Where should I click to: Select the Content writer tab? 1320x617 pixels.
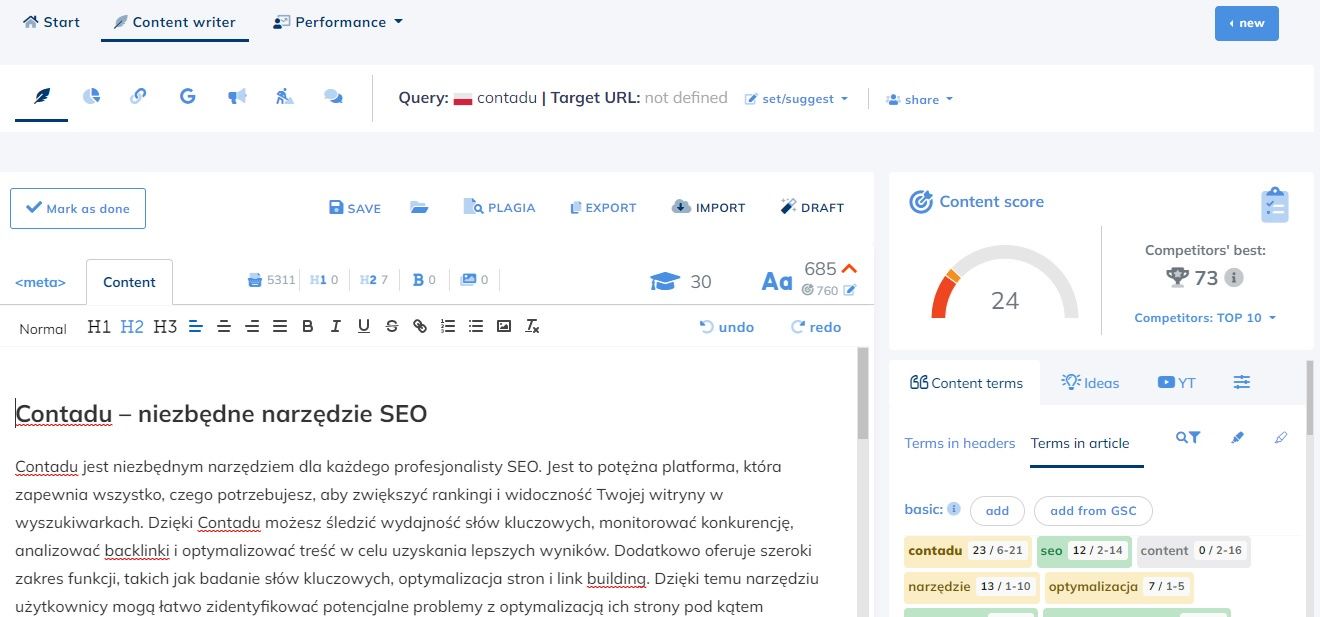pos(175,22)
